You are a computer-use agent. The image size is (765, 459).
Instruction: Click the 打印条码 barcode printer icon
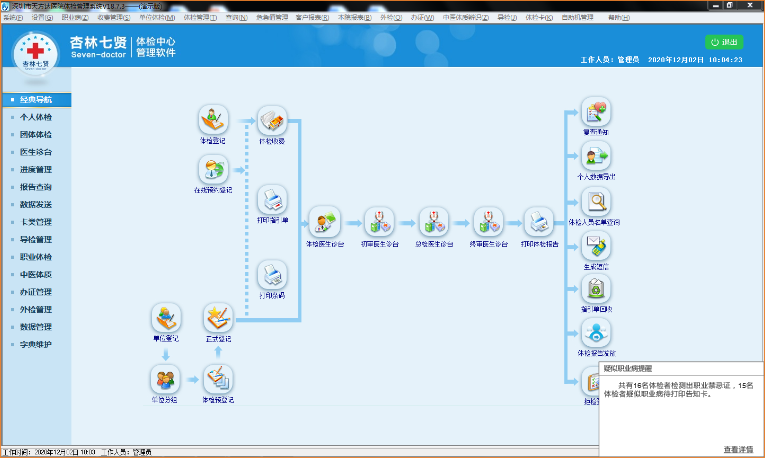pyautogui.click(x=272, y=275)
